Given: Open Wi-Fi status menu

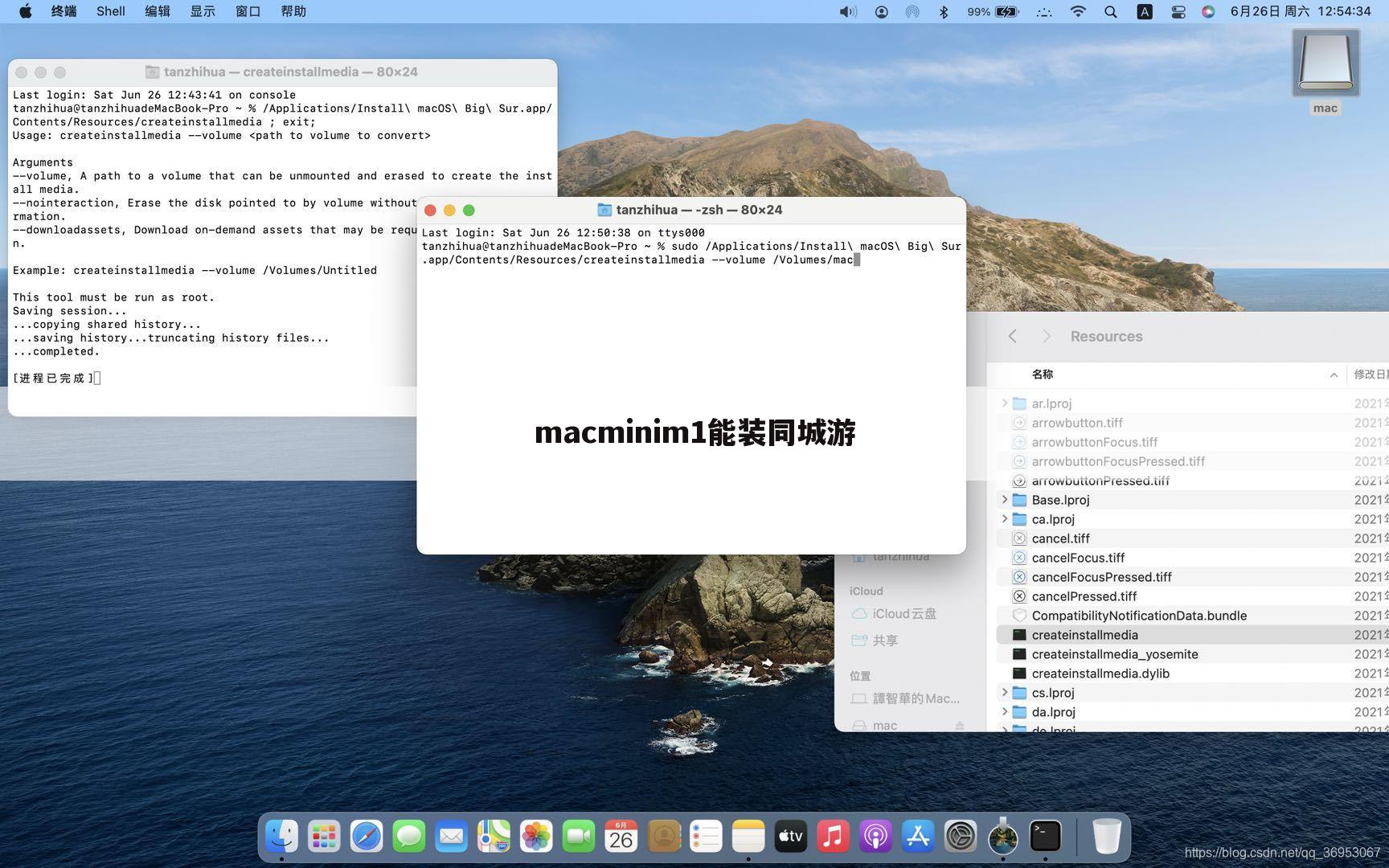Looking at the screenshot, I should [1078, 12].
